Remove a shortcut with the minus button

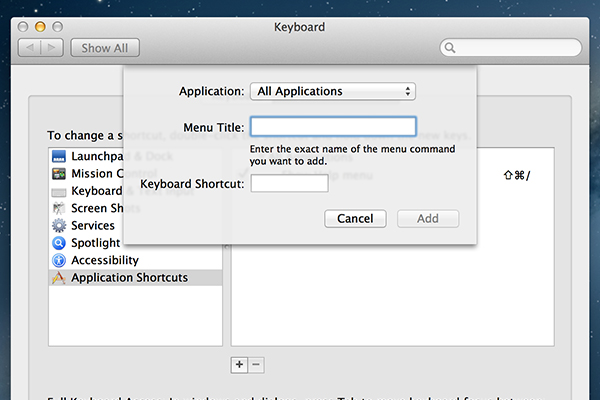[x=256, y=365]
